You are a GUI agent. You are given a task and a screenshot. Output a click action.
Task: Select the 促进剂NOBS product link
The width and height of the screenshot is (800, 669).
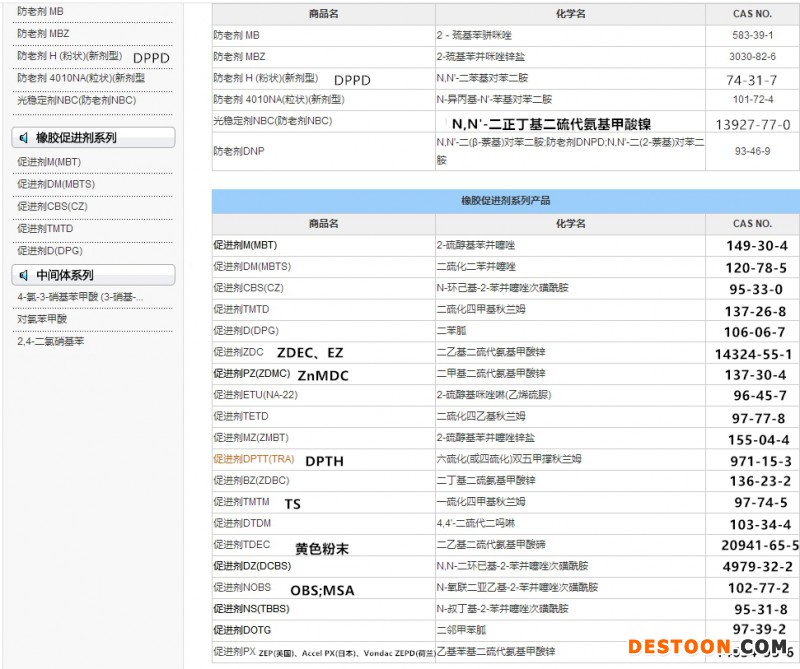pyautogui.click(x=242, y=588)
